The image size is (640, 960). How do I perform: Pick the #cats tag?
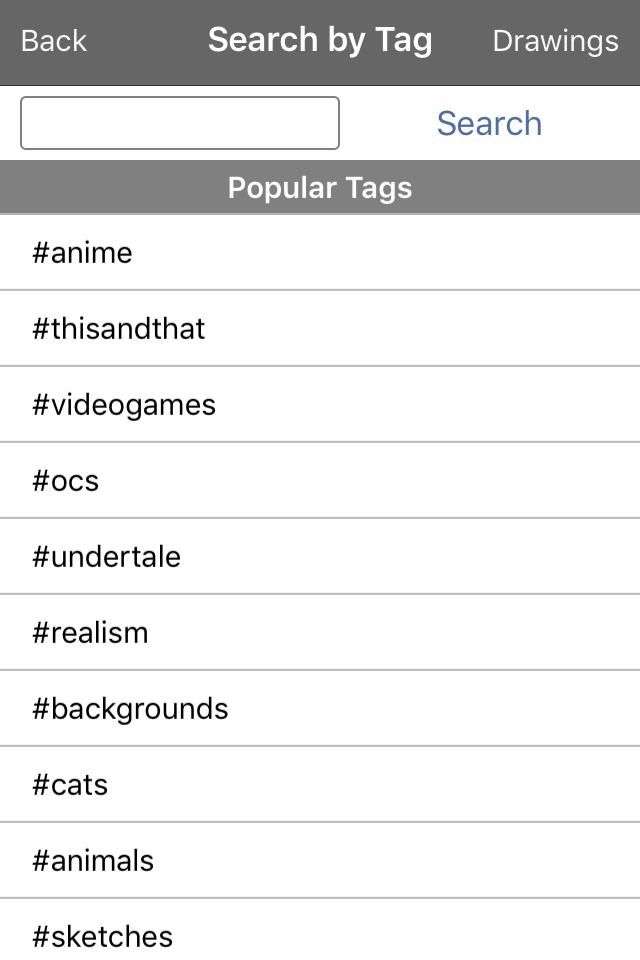(70, 785)
